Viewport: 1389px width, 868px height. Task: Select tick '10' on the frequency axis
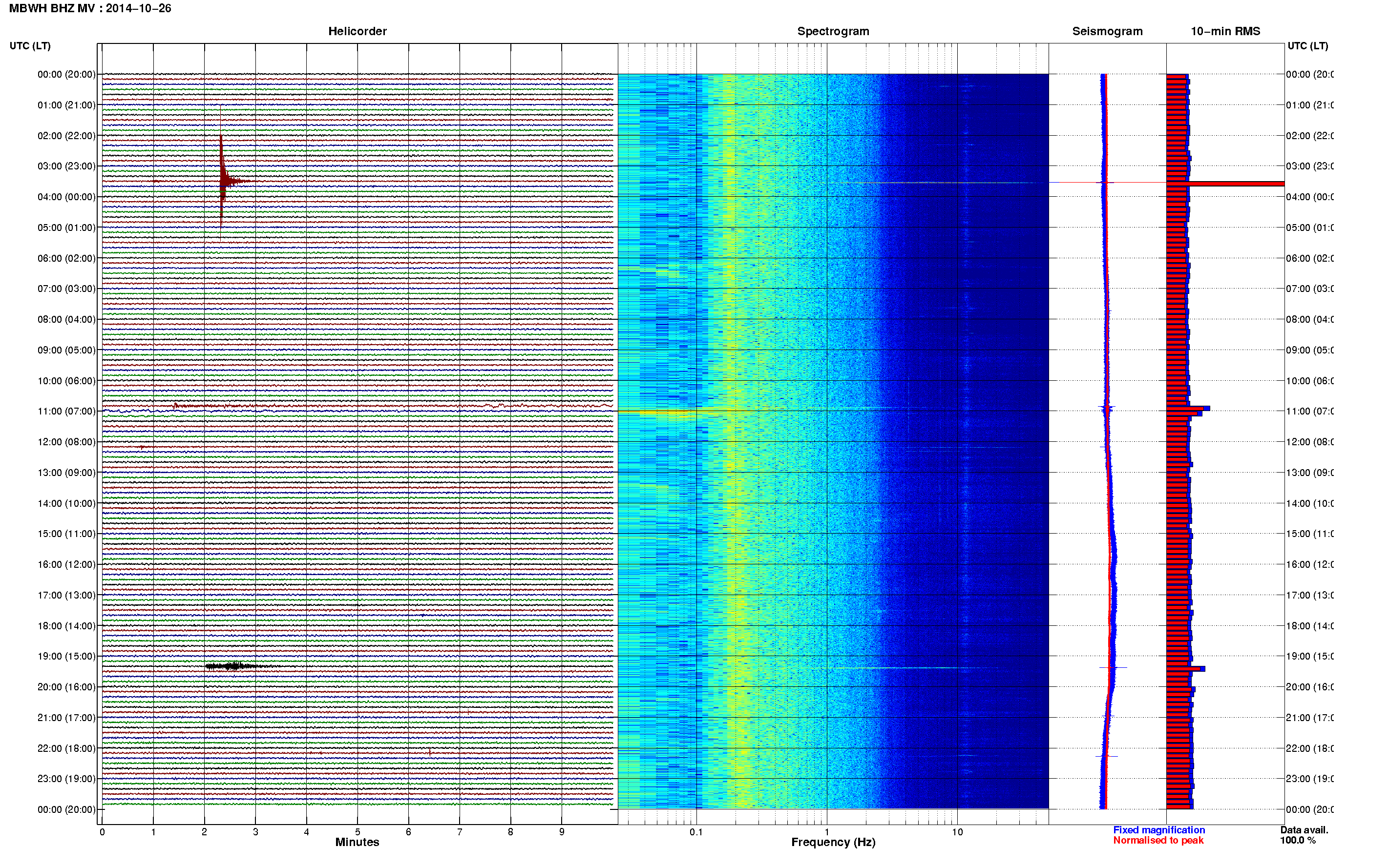click(957, 832)
